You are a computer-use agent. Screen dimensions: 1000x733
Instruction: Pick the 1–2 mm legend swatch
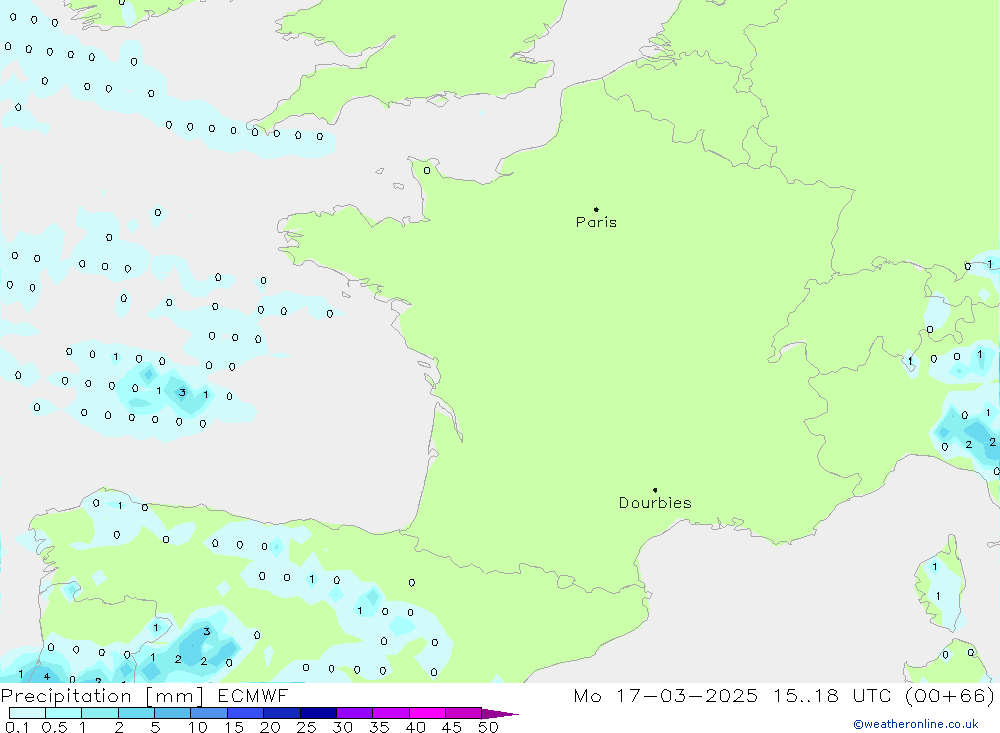click(100, 713)
